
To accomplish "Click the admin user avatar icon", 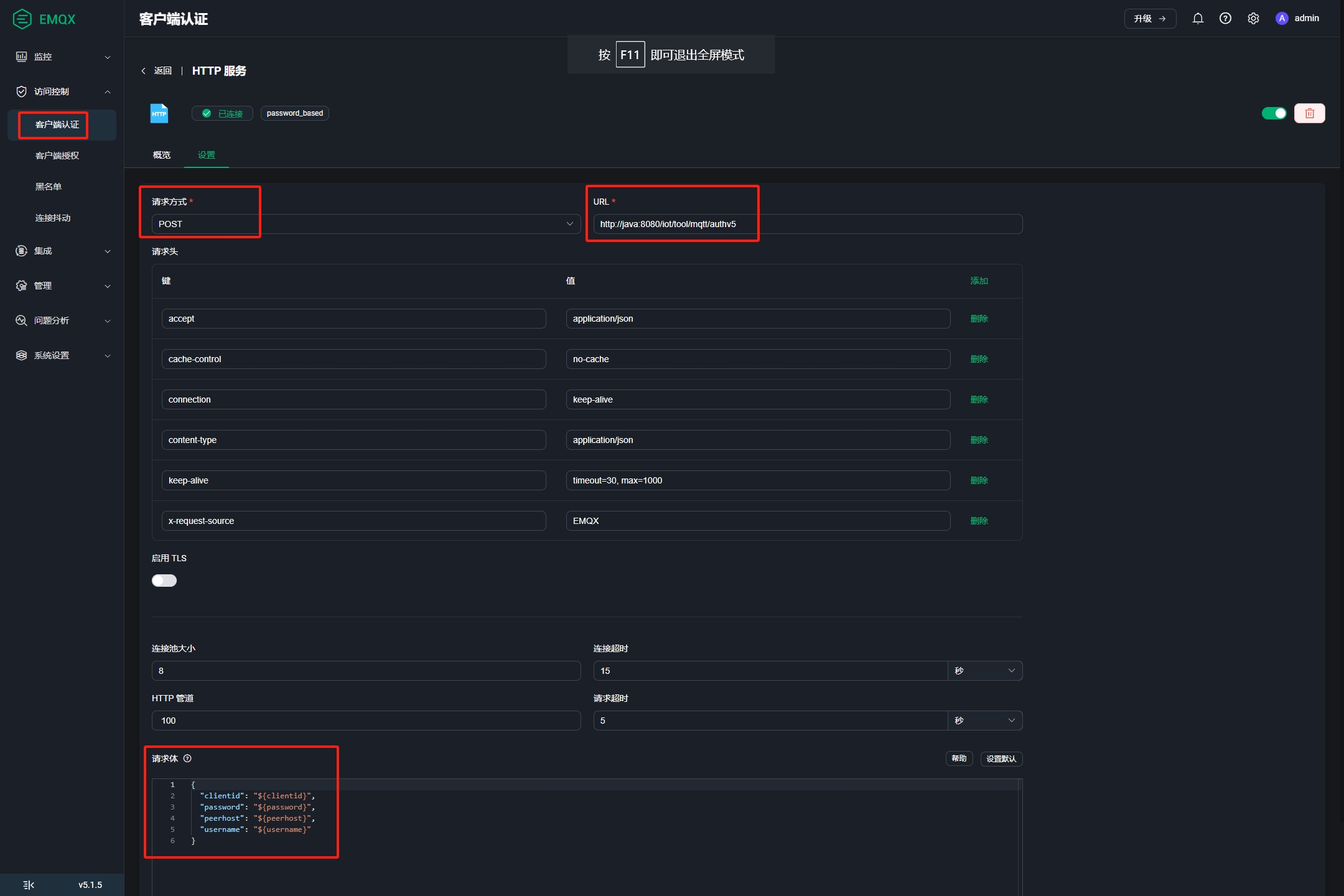I will [x=1282, y=19].
